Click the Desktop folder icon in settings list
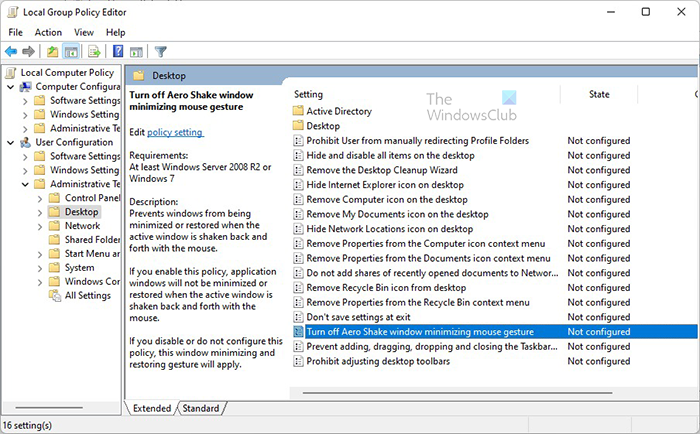Image resolution: width=700 pixels, height=434 pixels. (x=298, y=126)
